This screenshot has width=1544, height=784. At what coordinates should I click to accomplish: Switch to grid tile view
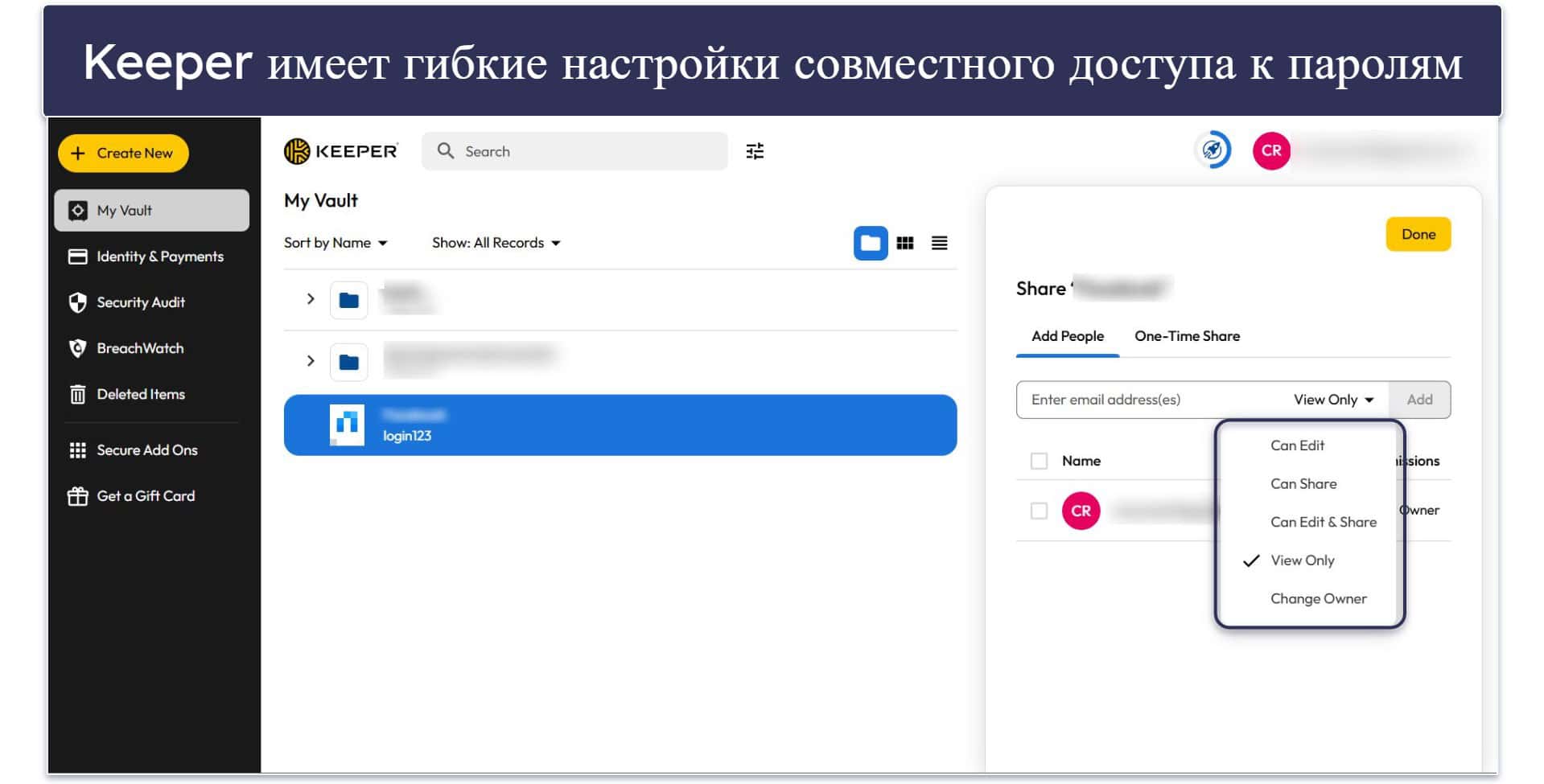(905, 243)
